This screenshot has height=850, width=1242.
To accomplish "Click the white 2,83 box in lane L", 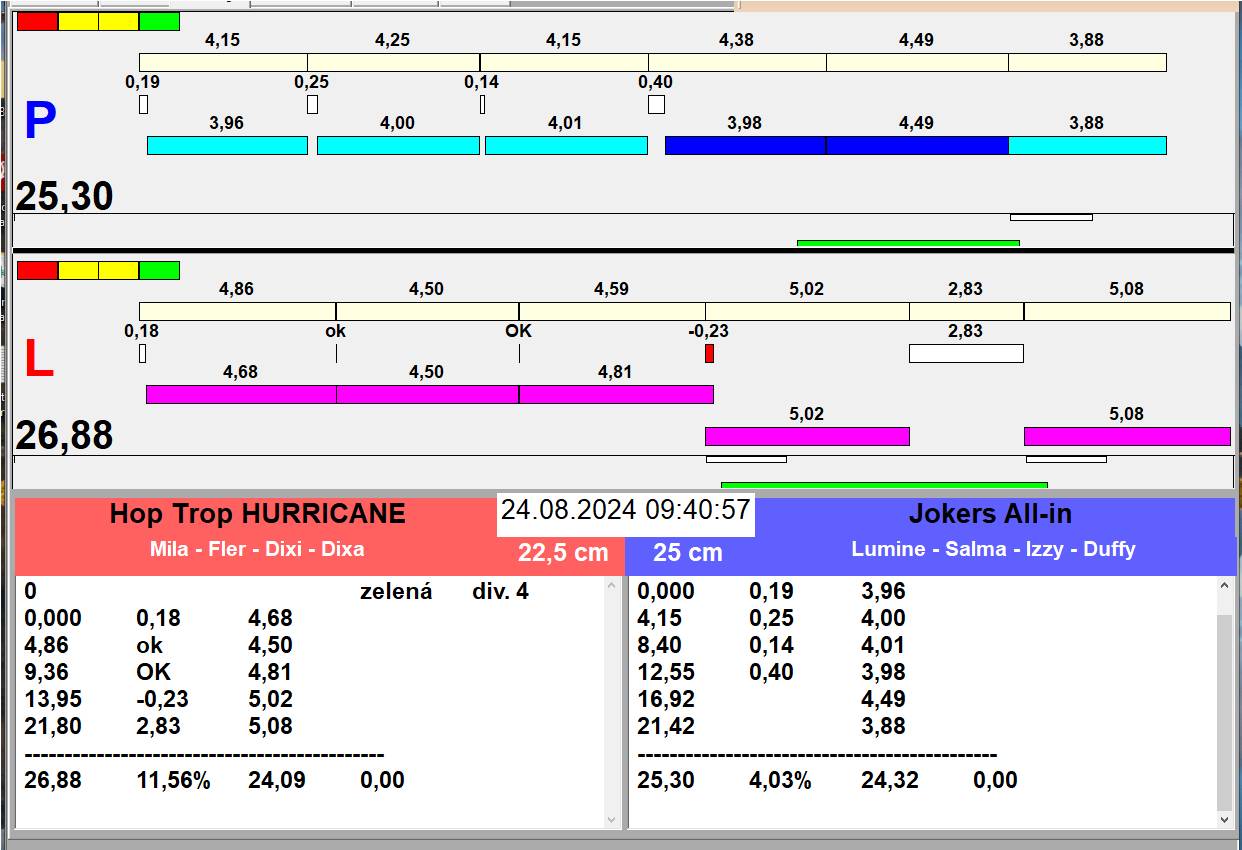I will (x=965, y=353).
